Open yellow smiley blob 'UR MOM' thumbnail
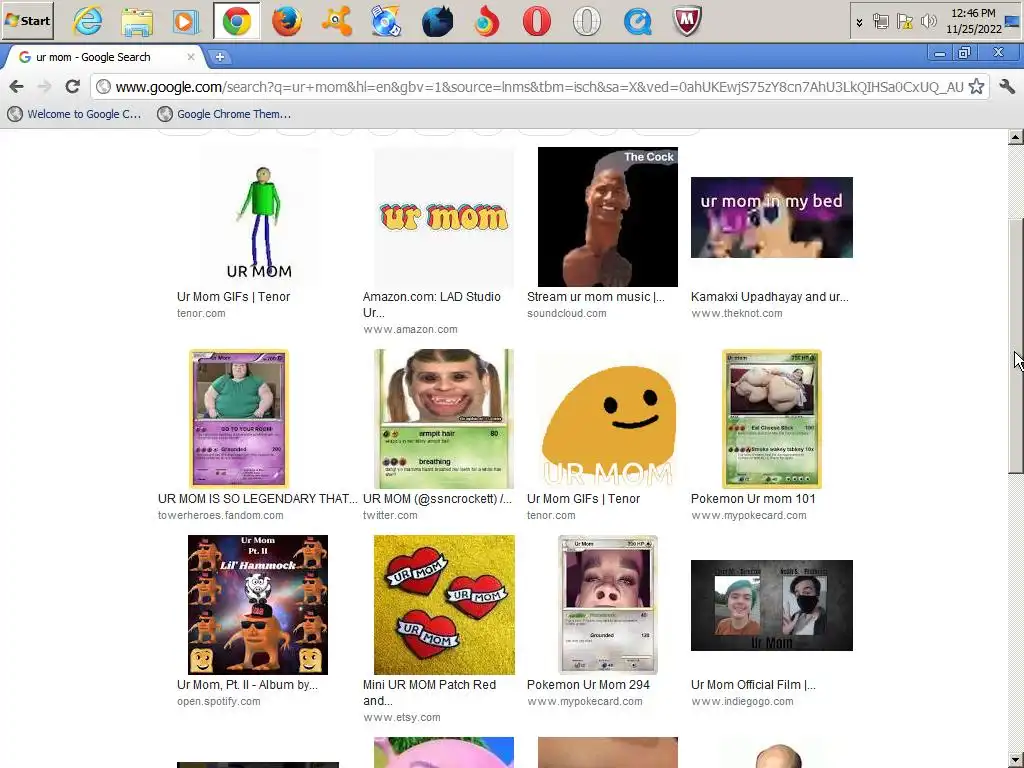The image size is (1024, 768). (x=607, y=419)
